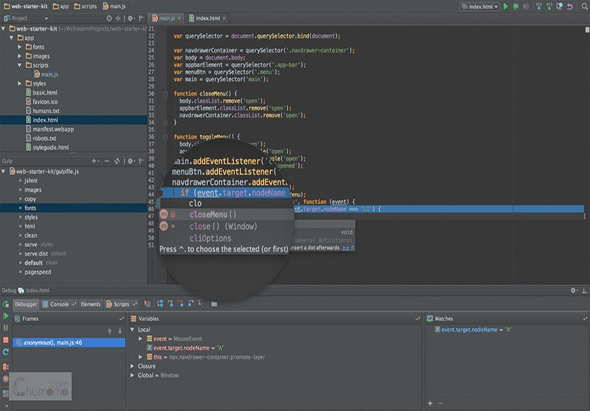
Task: Click Step Over icon in debugger toolbar
Action: (160, 304)
